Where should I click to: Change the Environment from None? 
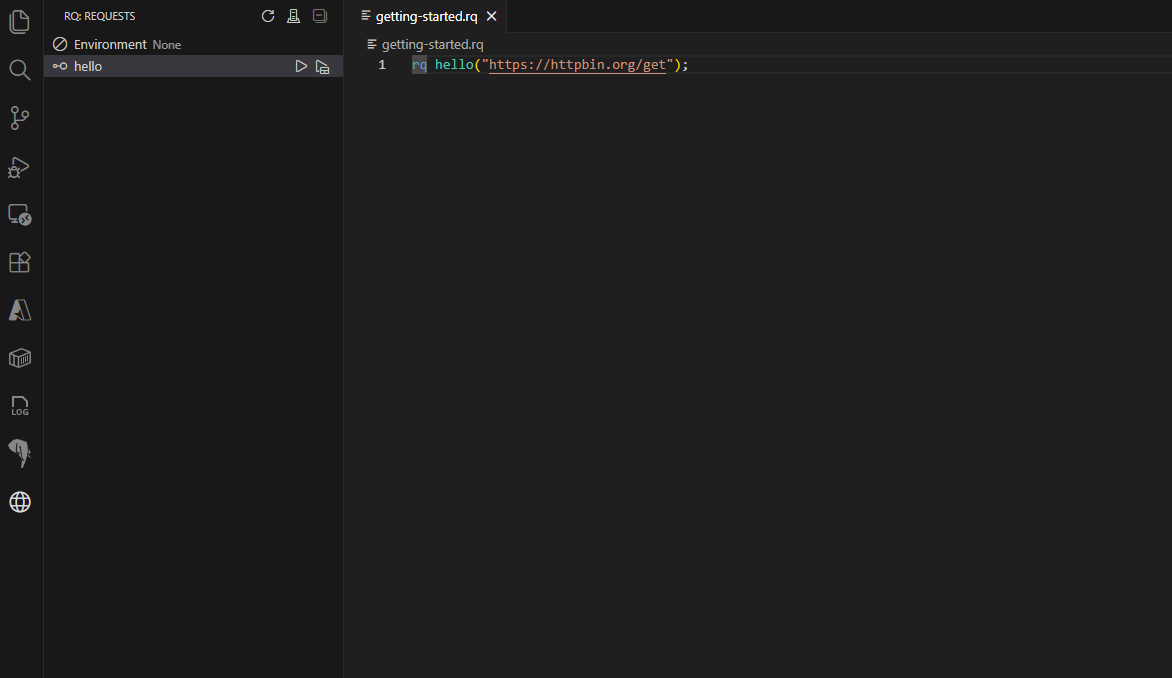click(x=166, y=44)
